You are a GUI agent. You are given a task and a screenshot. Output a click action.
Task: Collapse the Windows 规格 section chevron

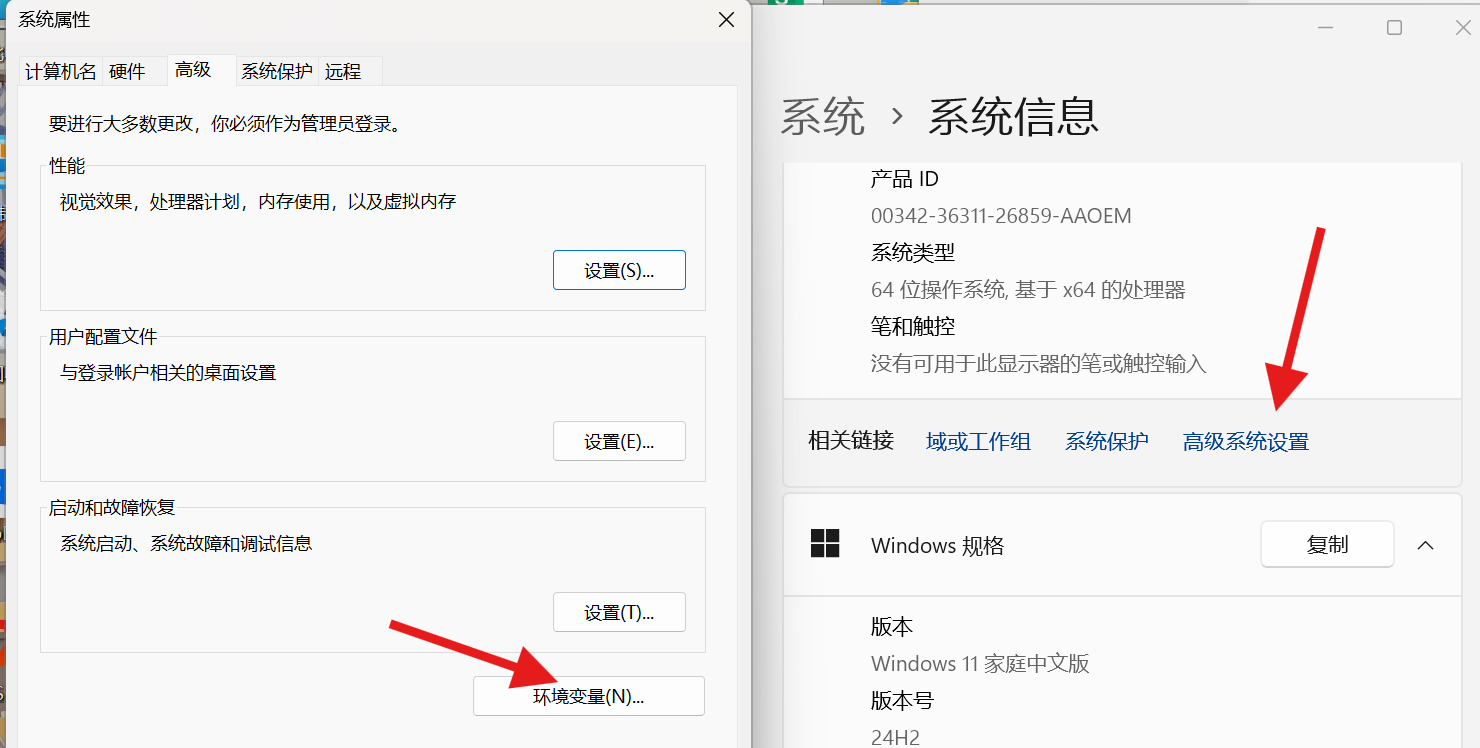1426,545
